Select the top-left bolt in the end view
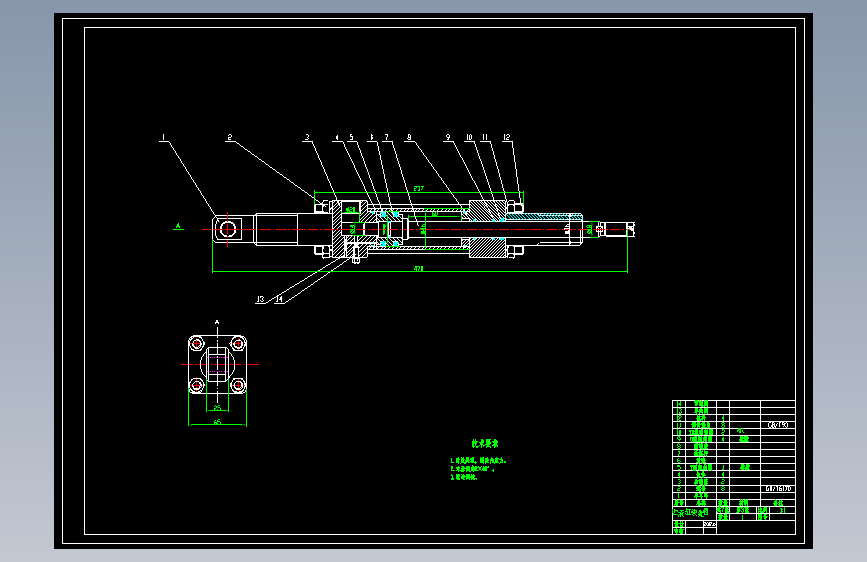The width and height of the screenshot is (867, 562). tap(197, 344)
